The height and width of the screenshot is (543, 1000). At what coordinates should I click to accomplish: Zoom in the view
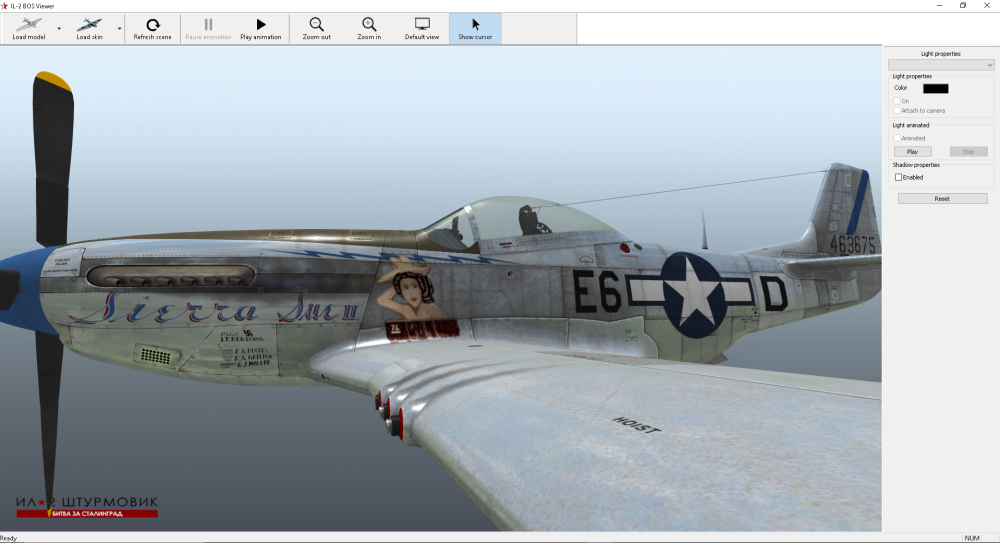[369, 28]
